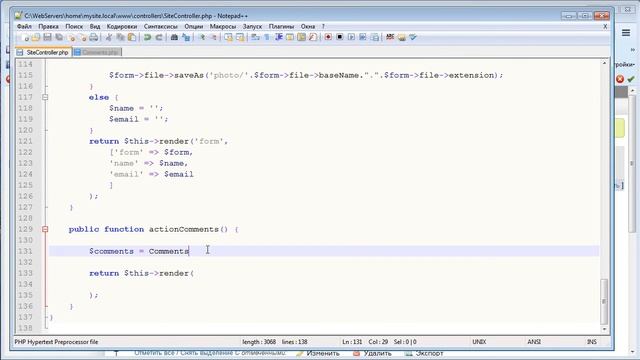640x360 pixels.
Task: Switch to the SiteController.php tab
Action: tap(44, 52)
